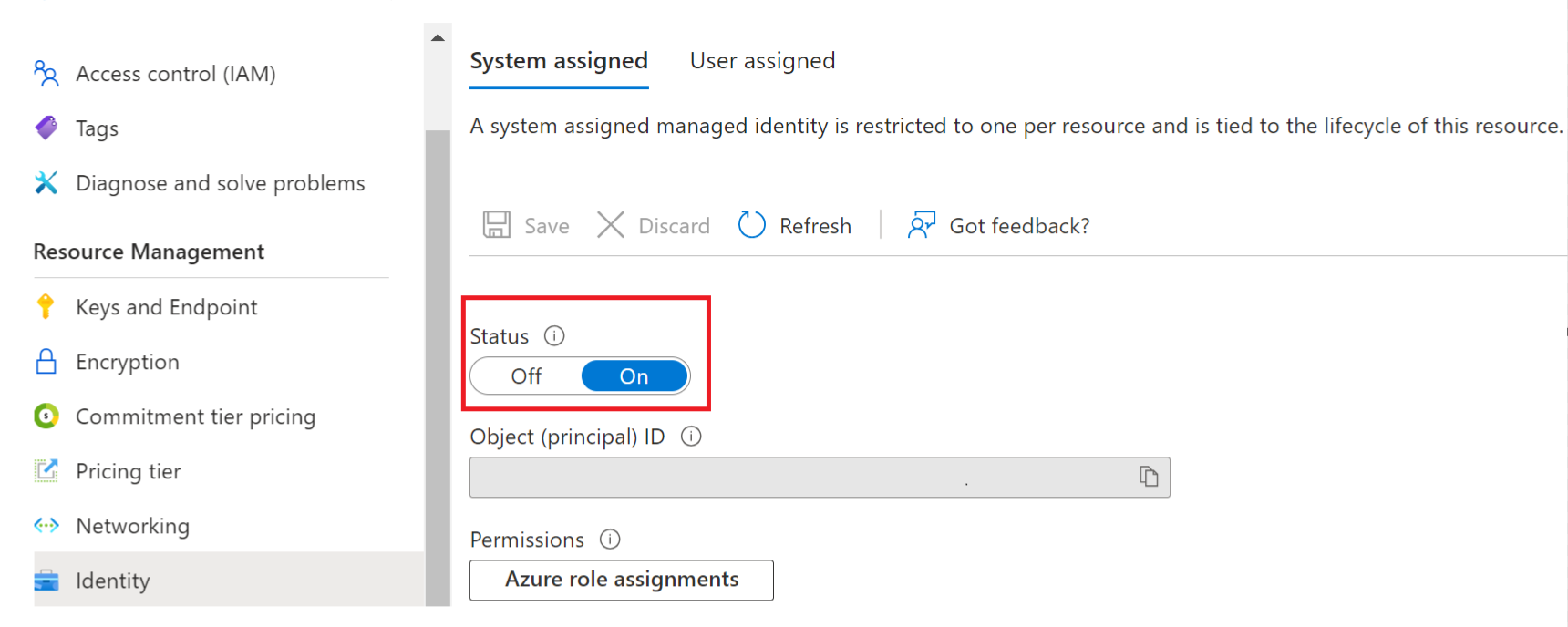Click the yellow Keys and Endpoint key icon
Screen dimensions: 1568x627
pyautogui.click(x=46, y=306)
